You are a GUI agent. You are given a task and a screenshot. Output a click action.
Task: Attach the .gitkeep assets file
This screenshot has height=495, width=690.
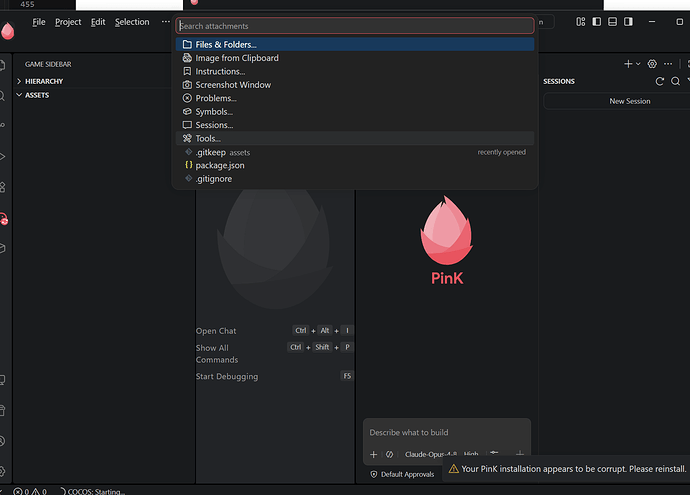coord(355,152)
